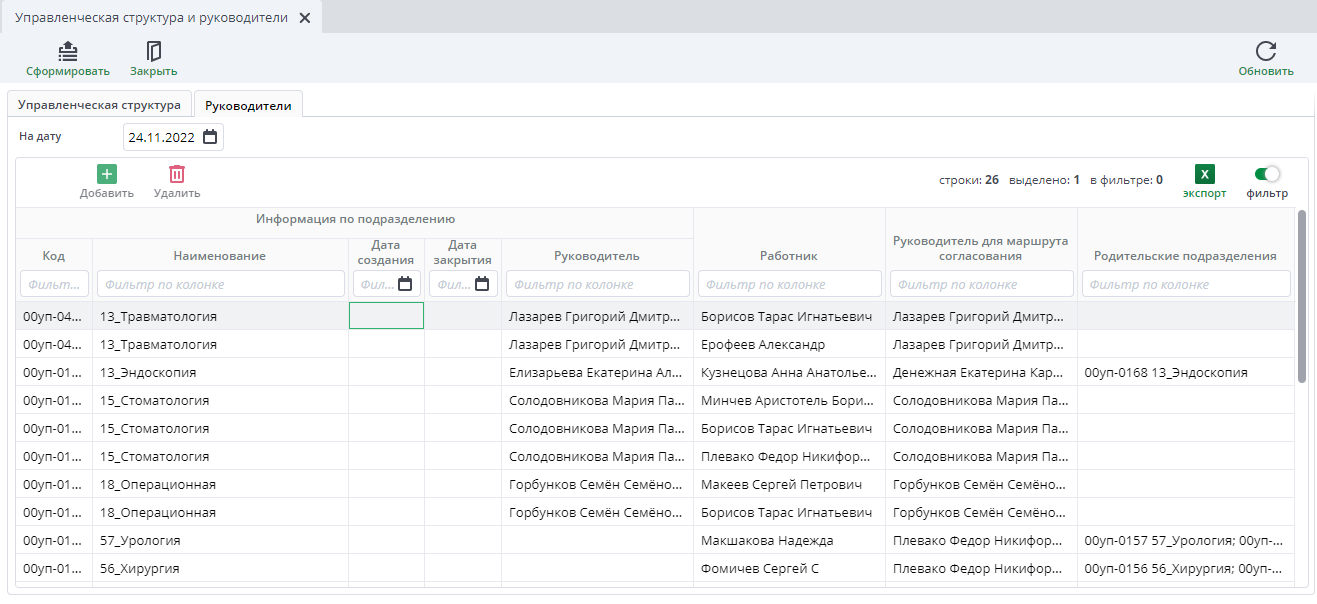Click Кузнецова Анна Анатольевна worker cell
This screenshot has width=1317, height=604.
coord(789,372)
